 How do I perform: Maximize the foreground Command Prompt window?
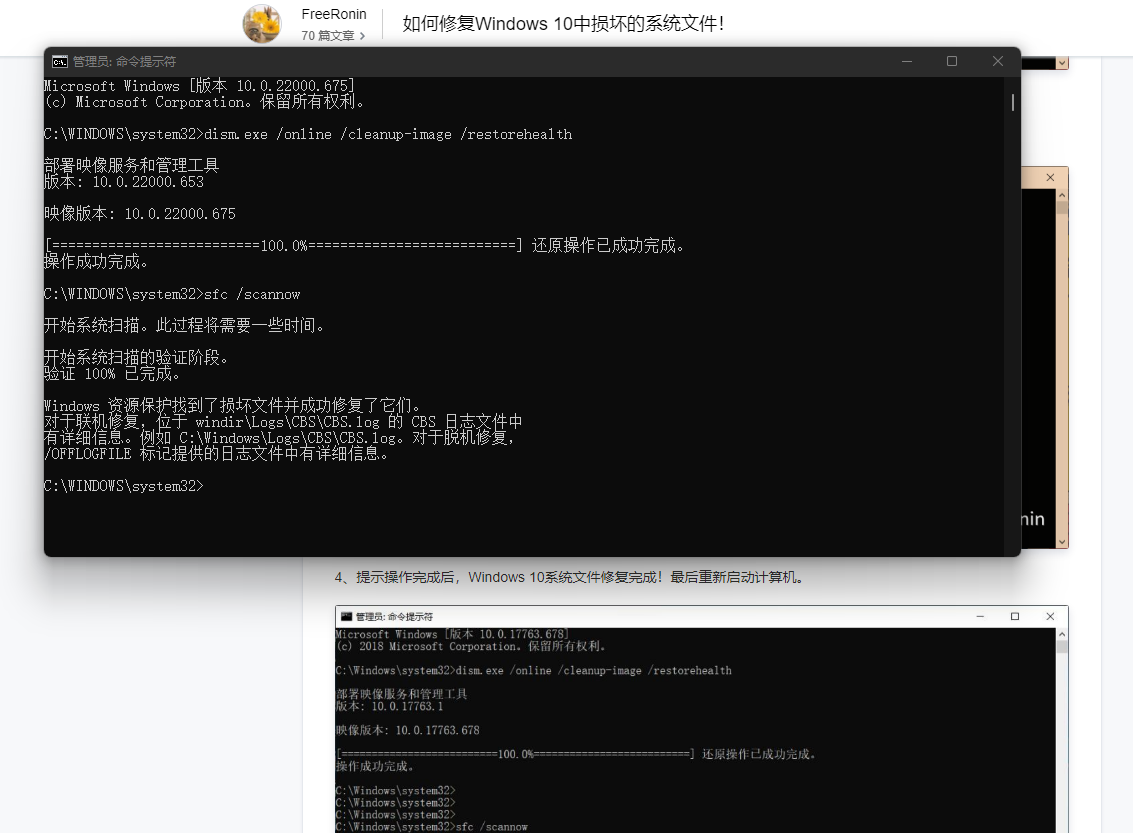click(952, 61)
